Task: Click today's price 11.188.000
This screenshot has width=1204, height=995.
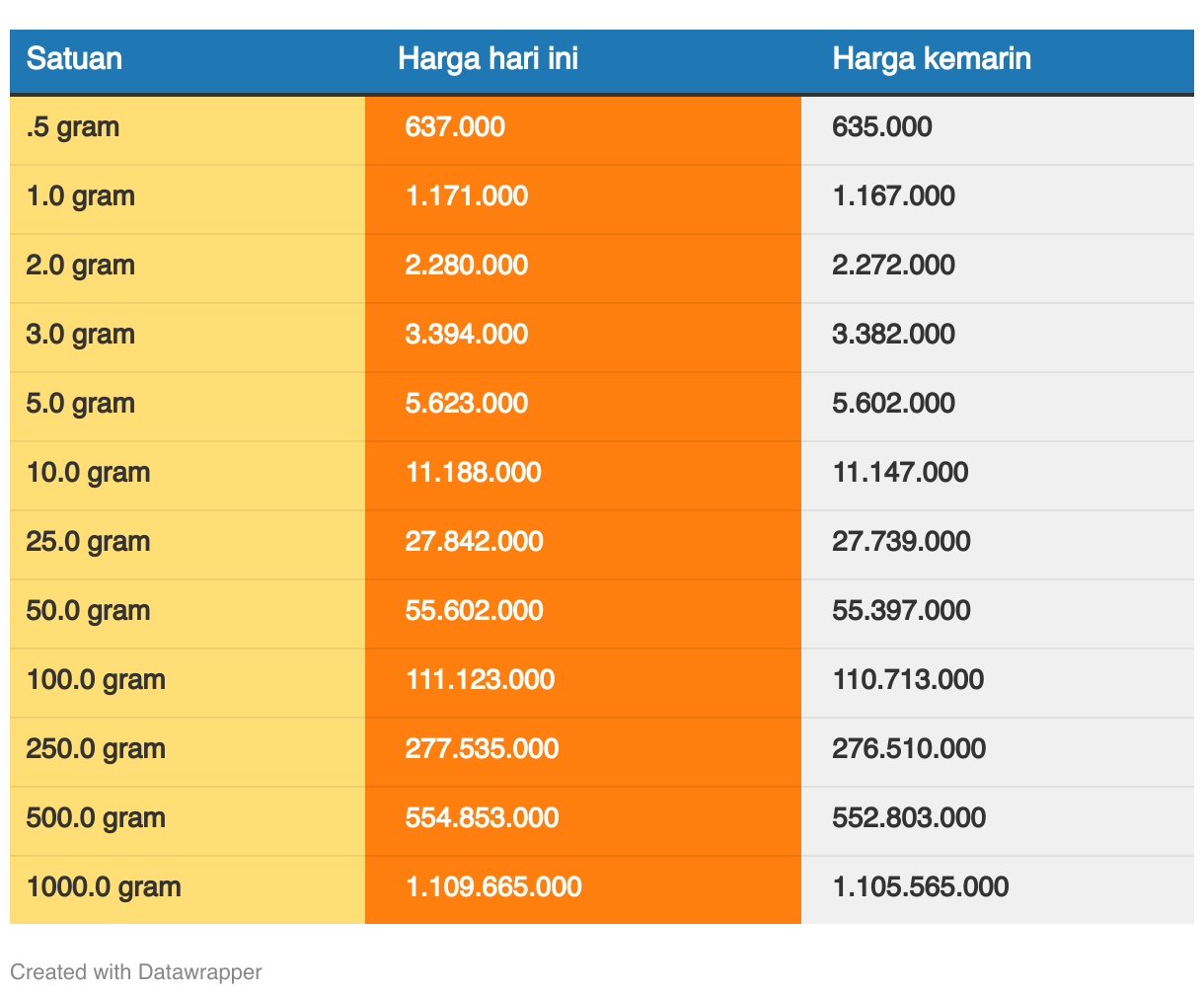Action: pyautogui.click(x=473, y=473)
